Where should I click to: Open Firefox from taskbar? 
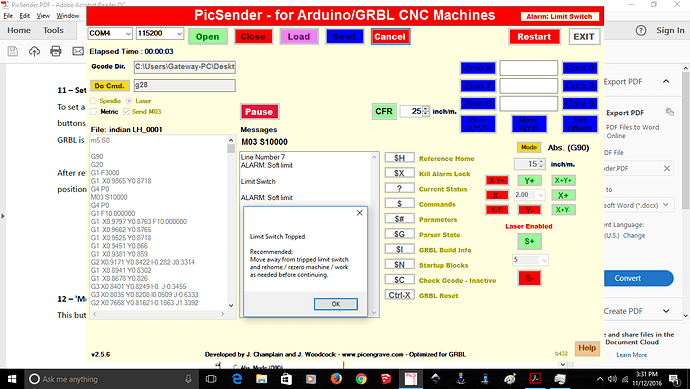[336, 379]
